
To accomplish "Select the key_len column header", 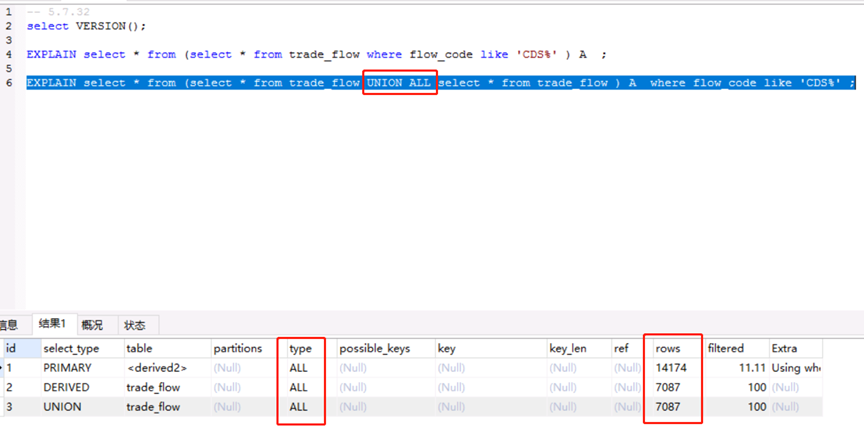I will pos(580,348).
